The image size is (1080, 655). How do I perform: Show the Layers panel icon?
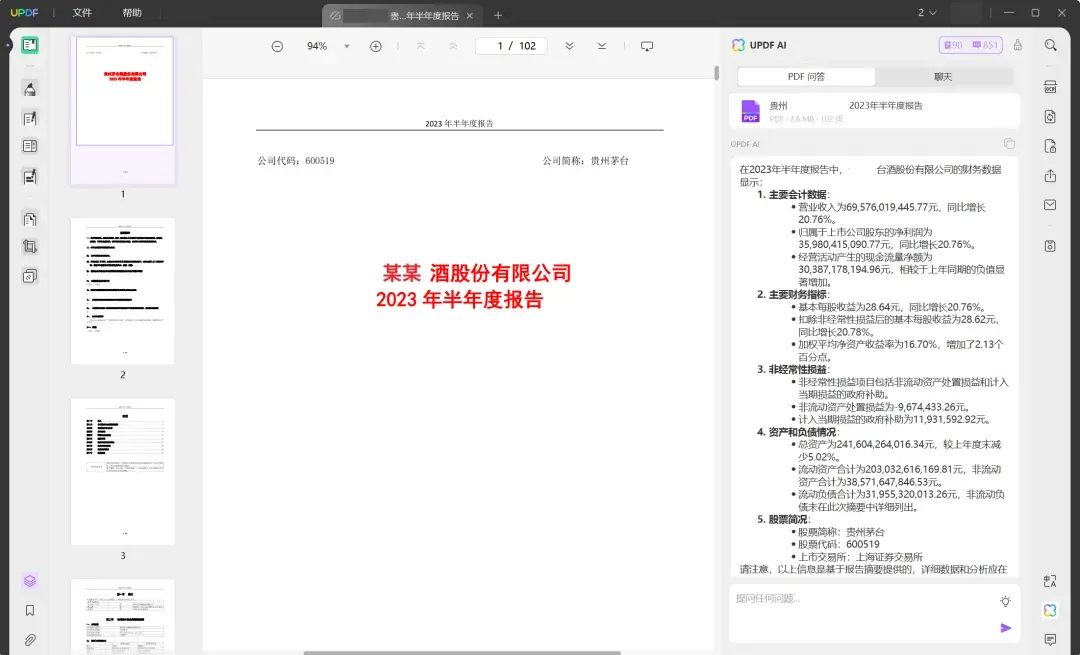tap(30, 581)
